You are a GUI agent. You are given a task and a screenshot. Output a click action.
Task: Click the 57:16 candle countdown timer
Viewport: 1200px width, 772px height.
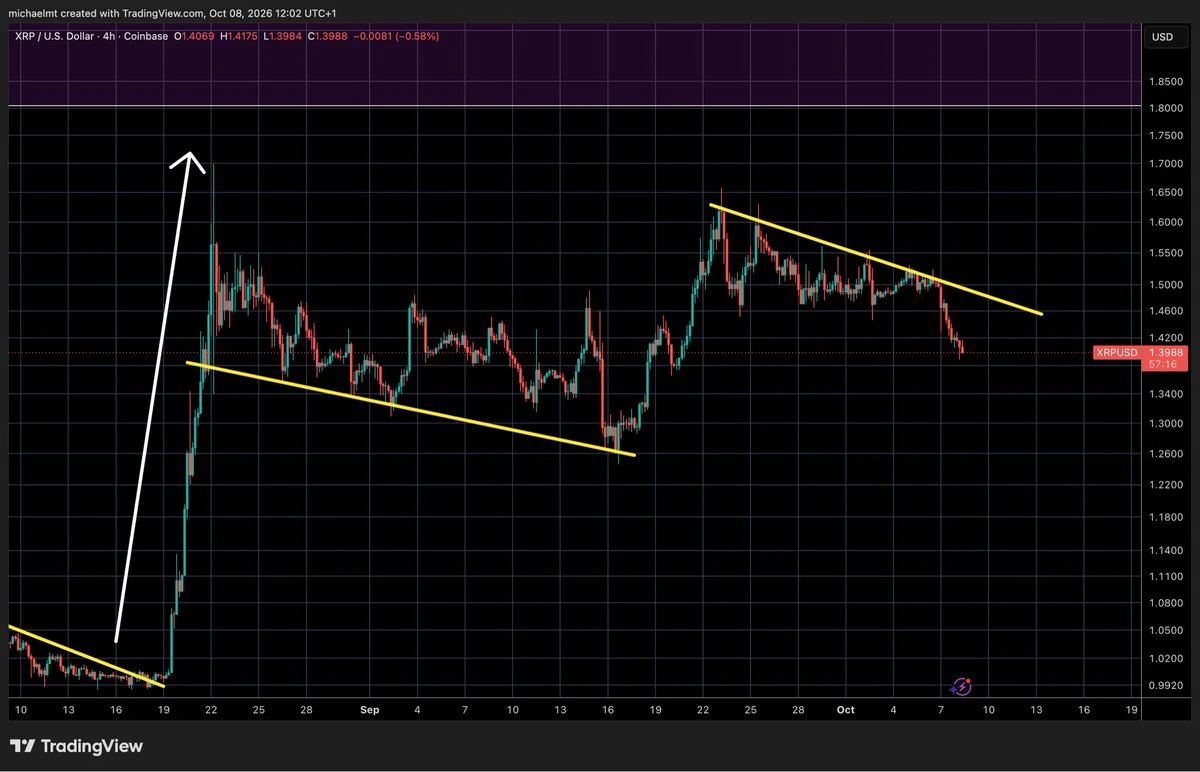click(x=1162, y=365)
